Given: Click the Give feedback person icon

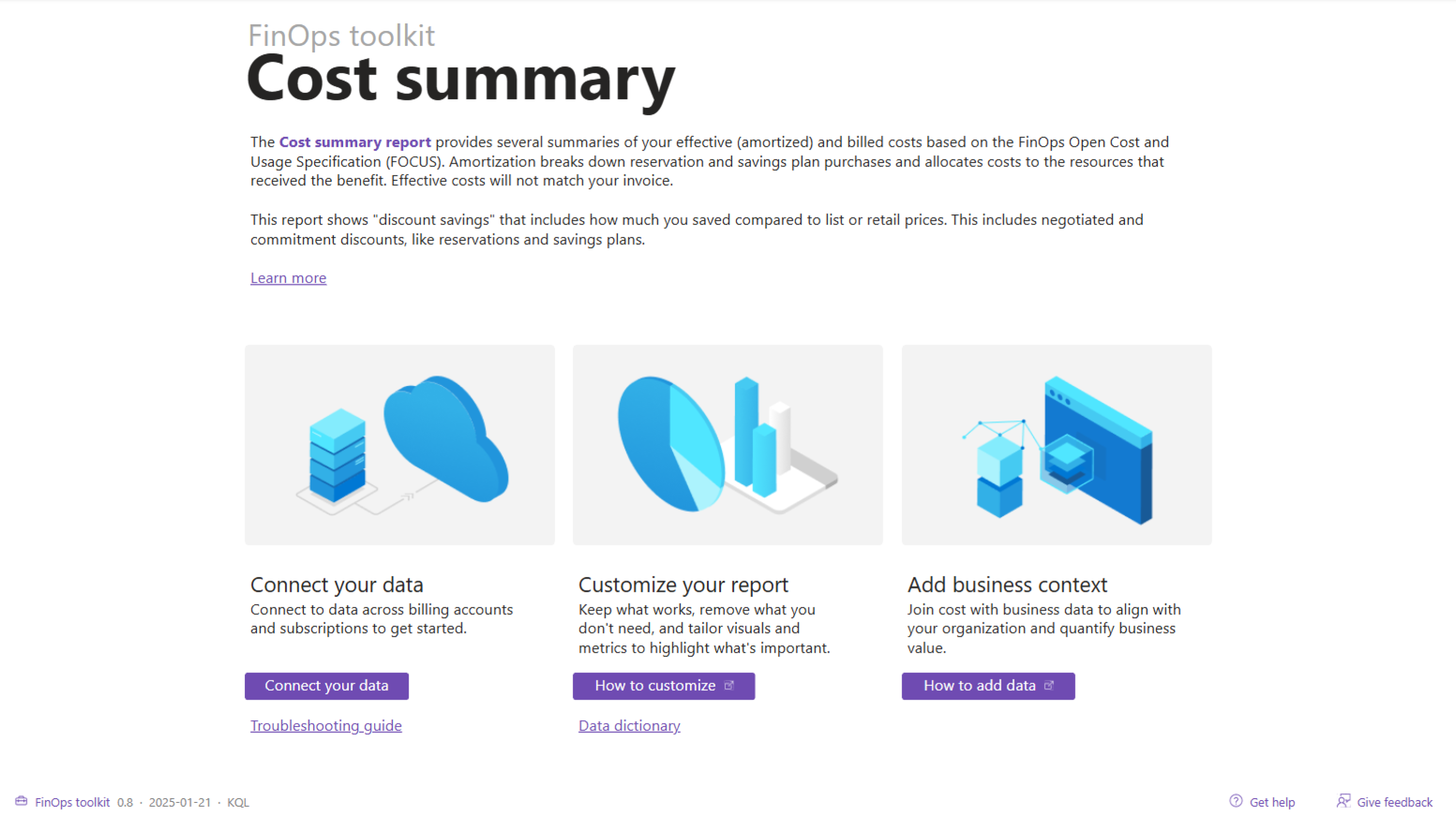Looking at the screenshot, I should 1344,801.
